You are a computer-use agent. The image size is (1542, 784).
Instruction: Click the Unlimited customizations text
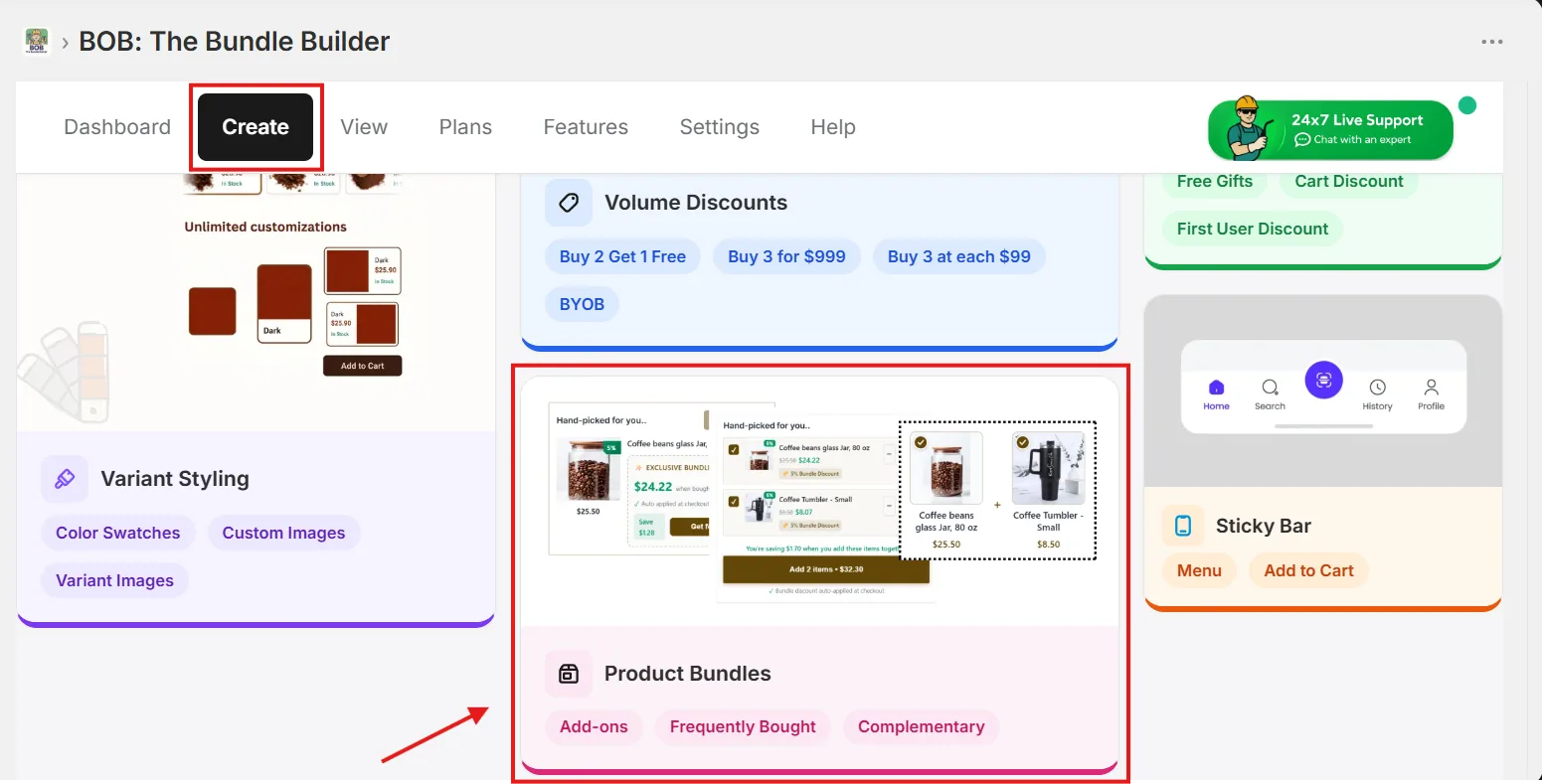click(265, 227)
